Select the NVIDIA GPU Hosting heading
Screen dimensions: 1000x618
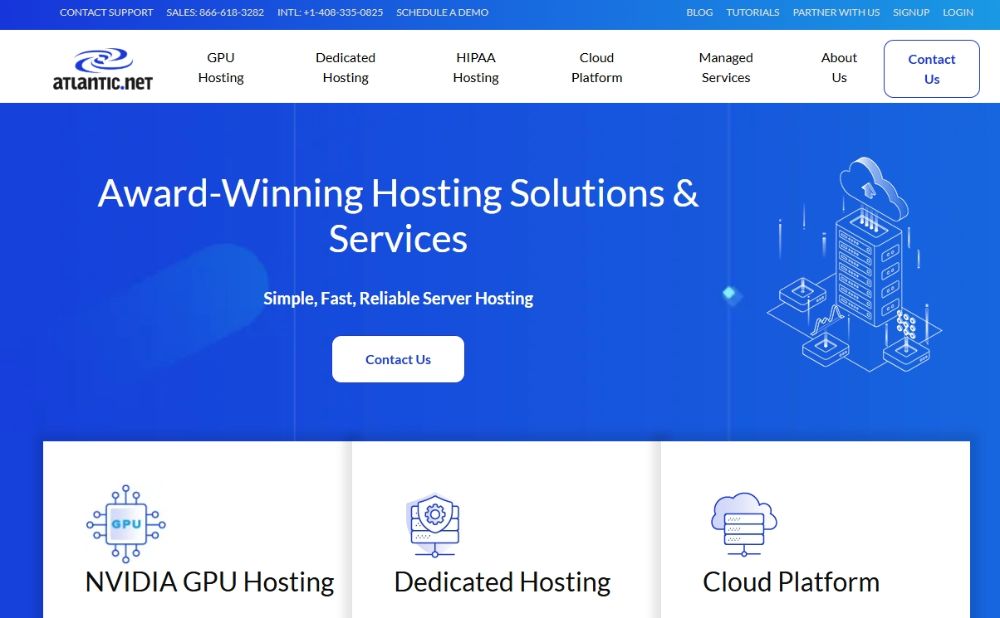point(209,582)
